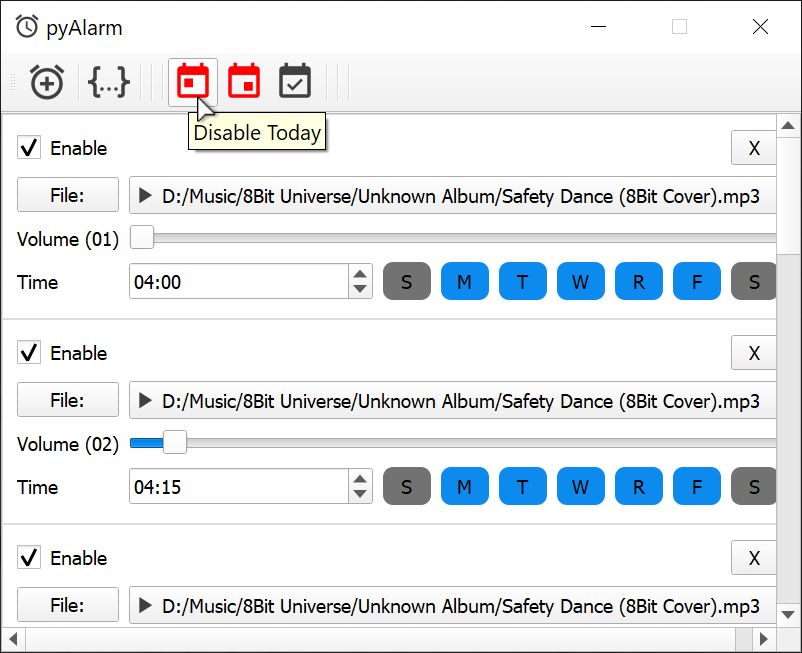This screenshot has width=802, height=653.
Task: Click the red calendar icon right of Disable Today
Action: 244,82
